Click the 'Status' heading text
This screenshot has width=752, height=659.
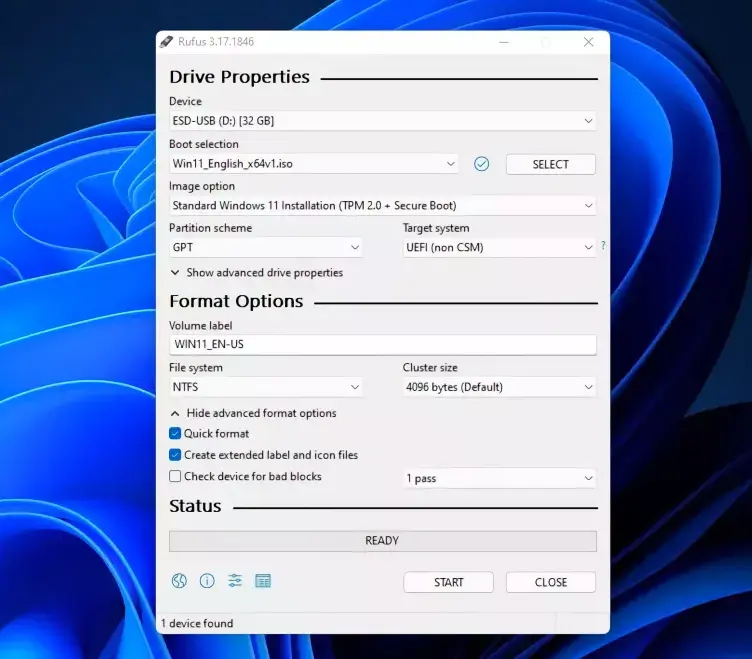[x=195, y=506]
